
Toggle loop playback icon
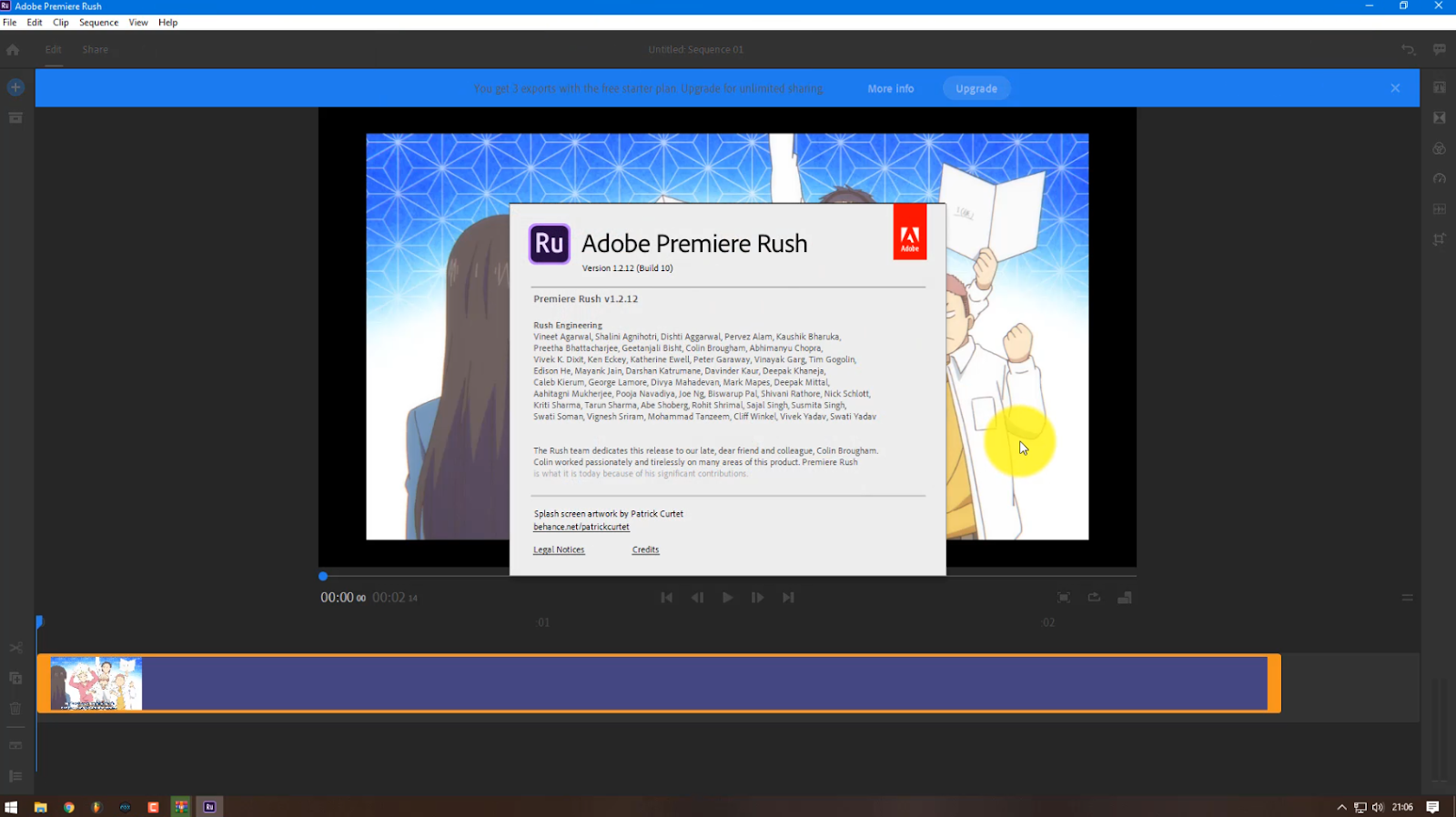point(1094,598)
